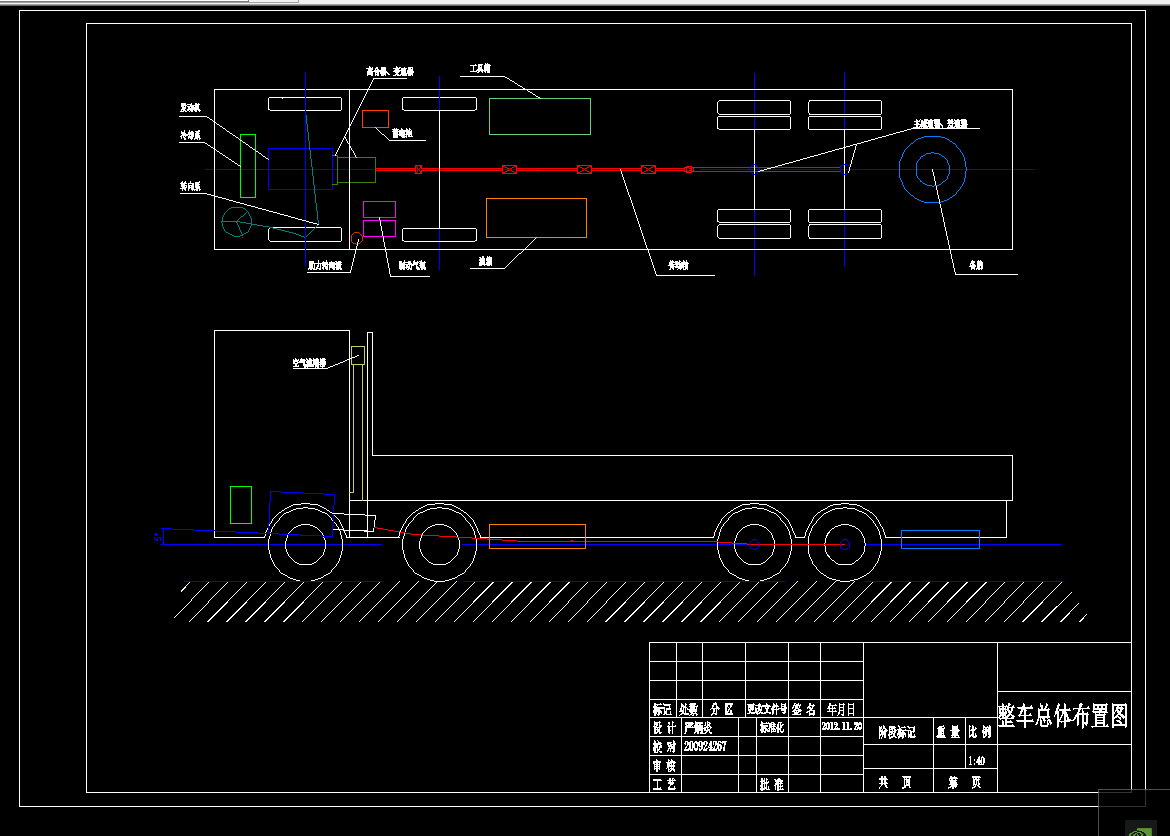Image resolution: width=1170 pixels, height=836 pixels.
Task: Click the blue spare tire rectangle in side view
Action: tap(940, 539)
